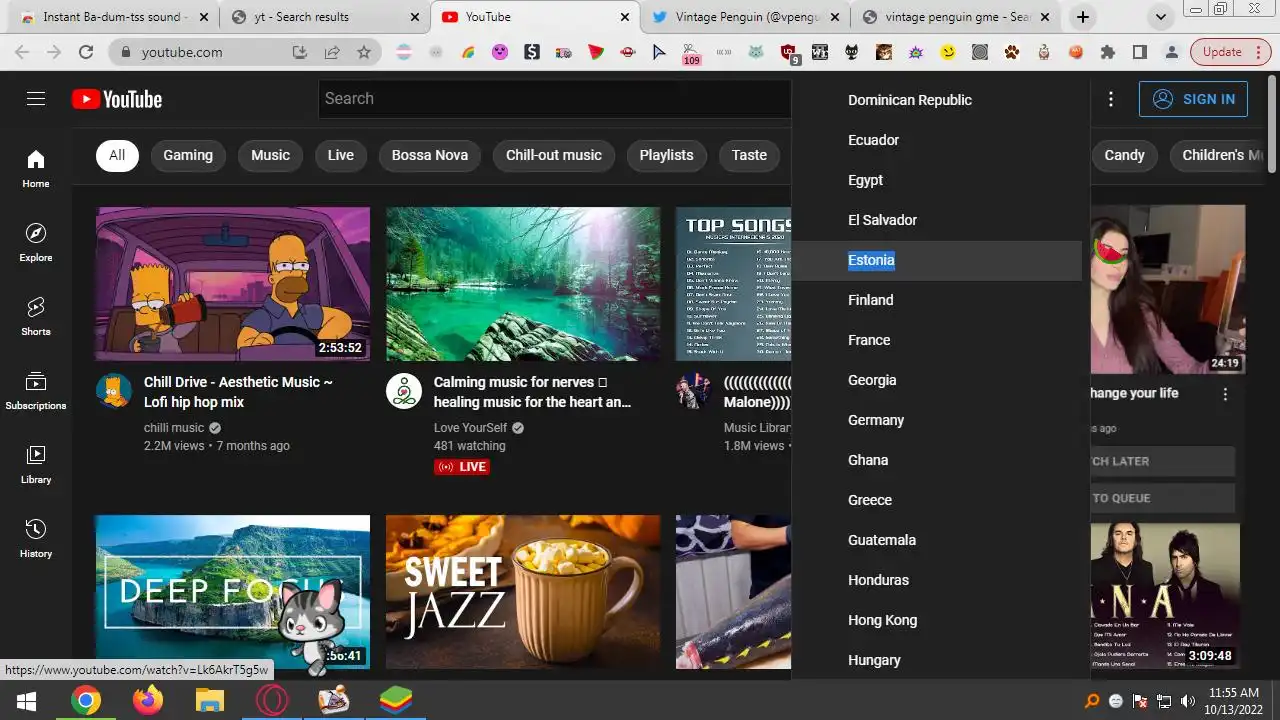Viewport: 1280px width, 720px height.
Task: Choose Georgia from the location list
Action: [937, 380]
